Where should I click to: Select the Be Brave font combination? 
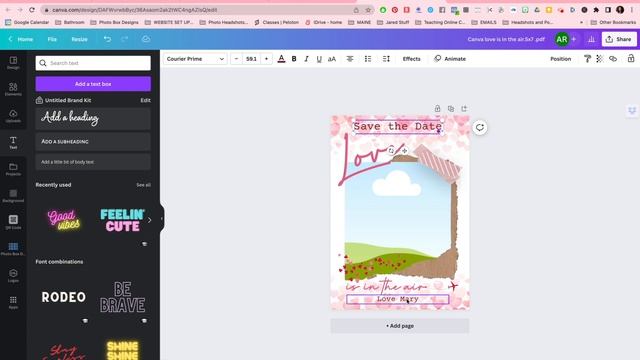tap(122, 297)
